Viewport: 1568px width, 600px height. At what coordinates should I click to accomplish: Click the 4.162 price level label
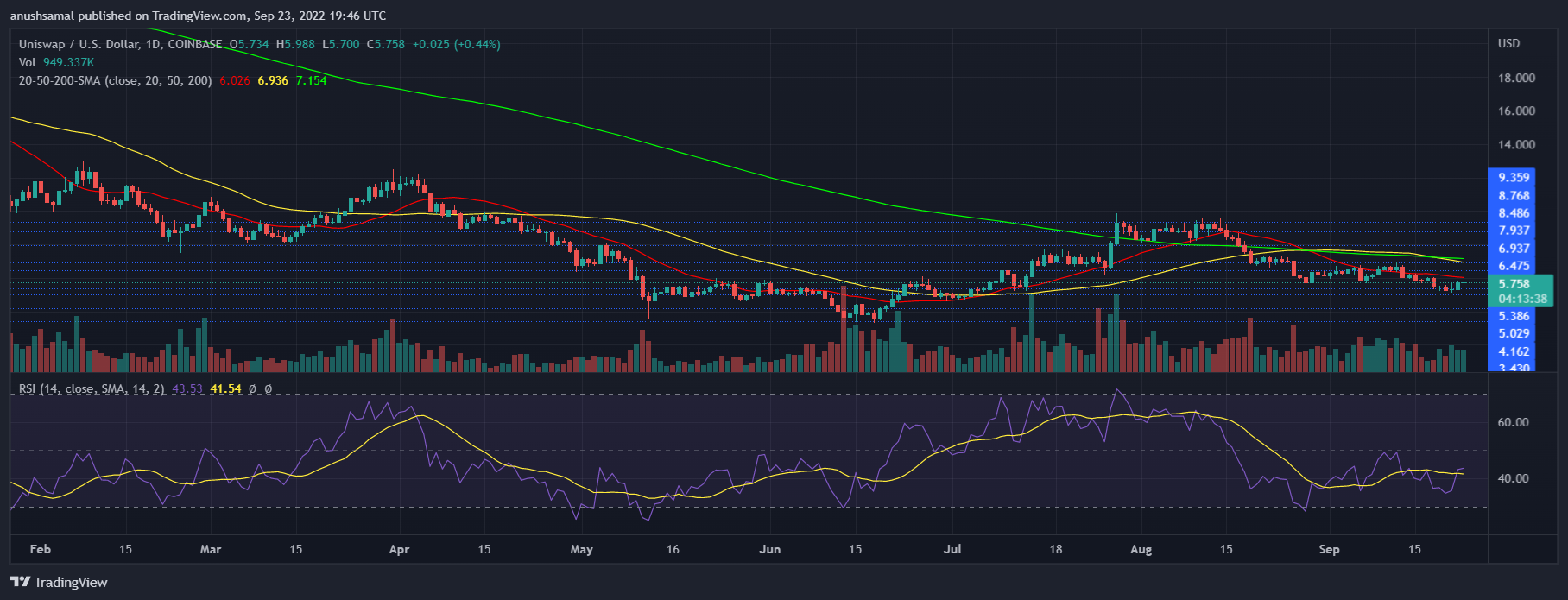tap(1514, 351)
